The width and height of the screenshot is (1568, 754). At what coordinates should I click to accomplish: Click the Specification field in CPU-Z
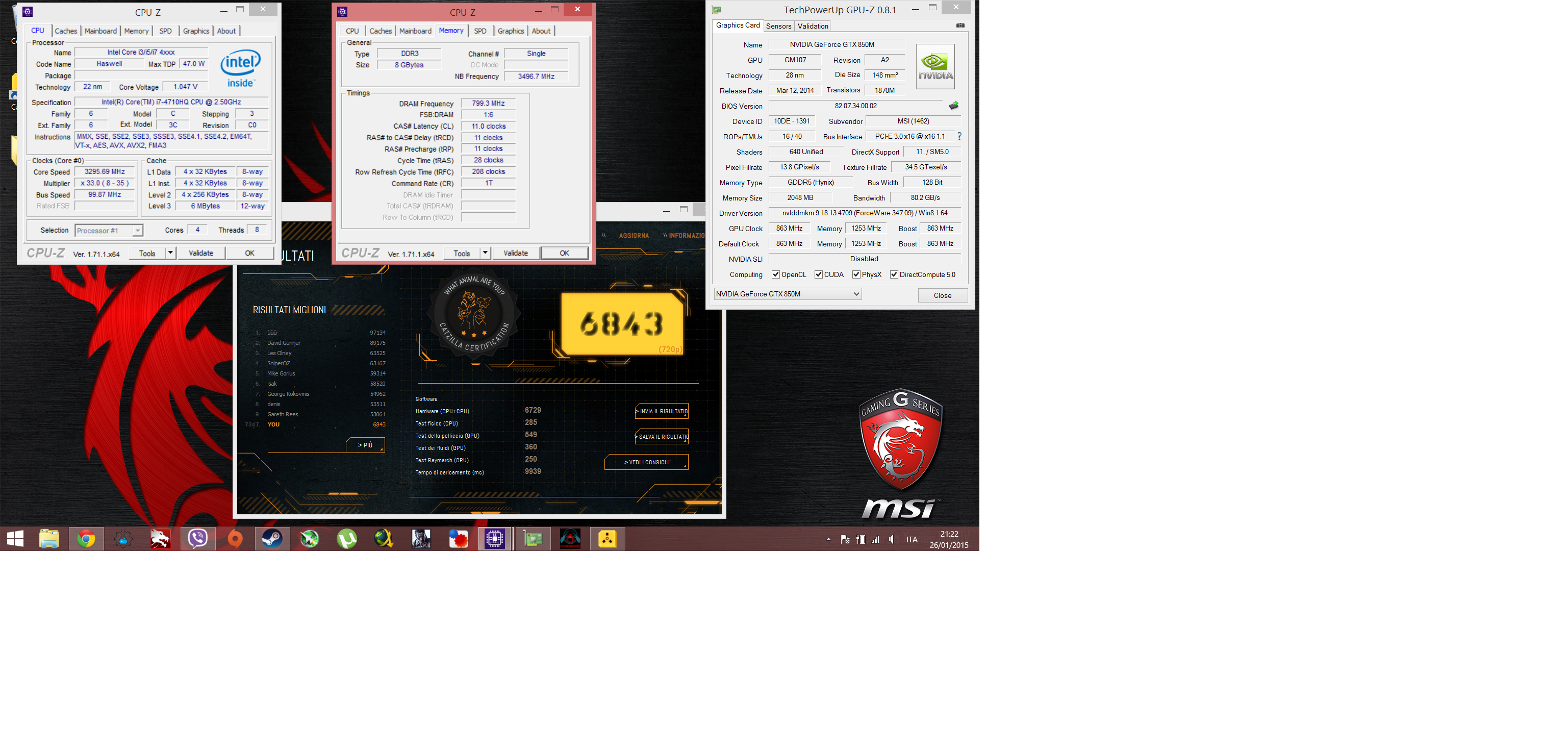[171, 102]
